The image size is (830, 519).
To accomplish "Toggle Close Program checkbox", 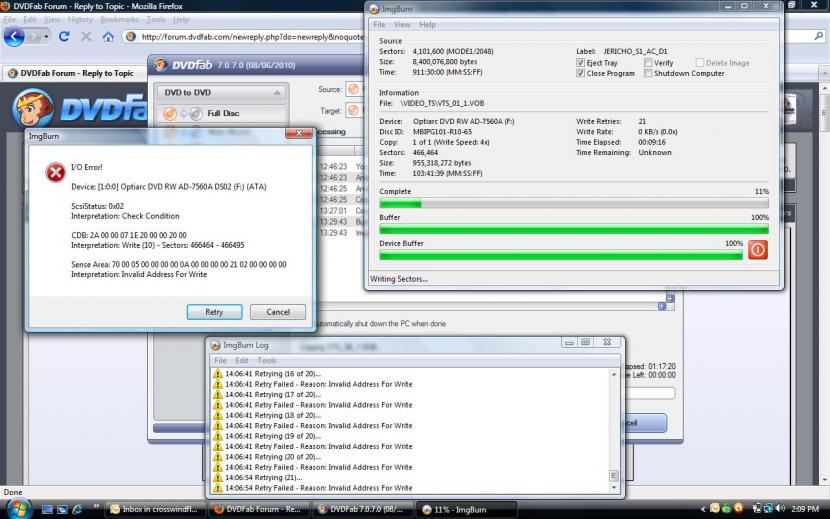I will pyautogui.click(x=580, y=73).
